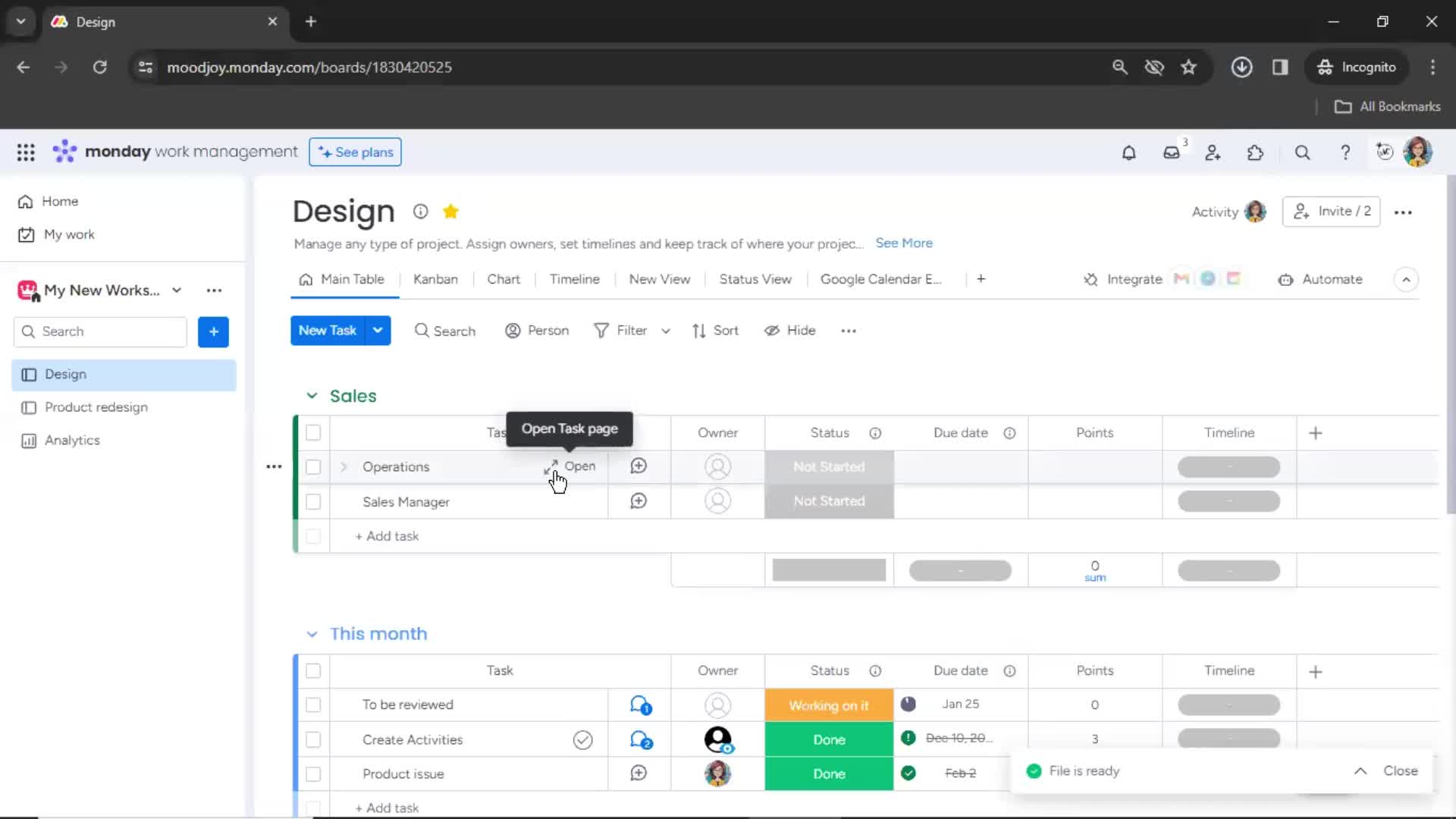Collapse board header with circle chevron
This screenshot has height=819, width=1456.
pos(1406,280)
